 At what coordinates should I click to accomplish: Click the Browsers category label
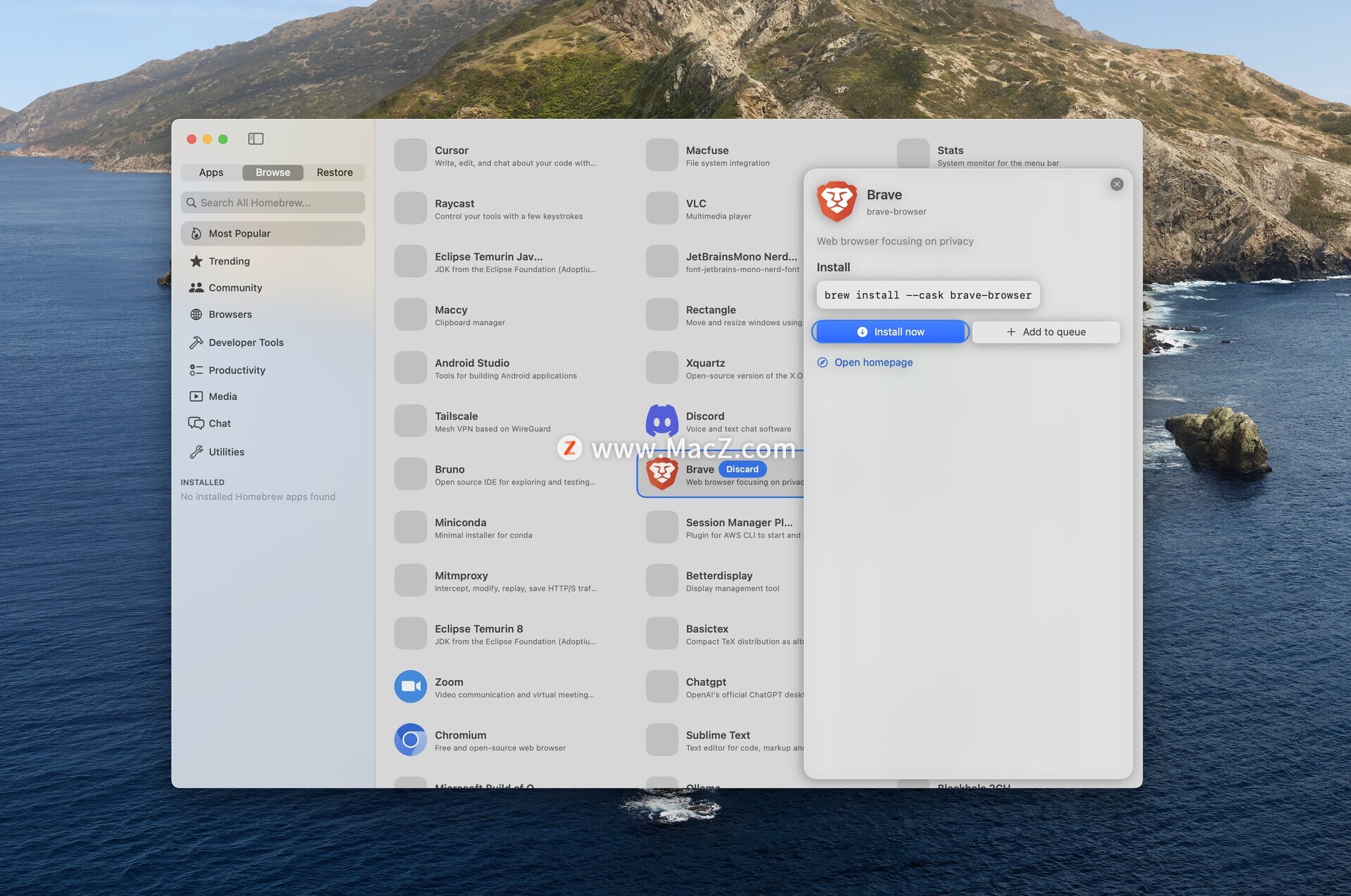coord(230,314)
